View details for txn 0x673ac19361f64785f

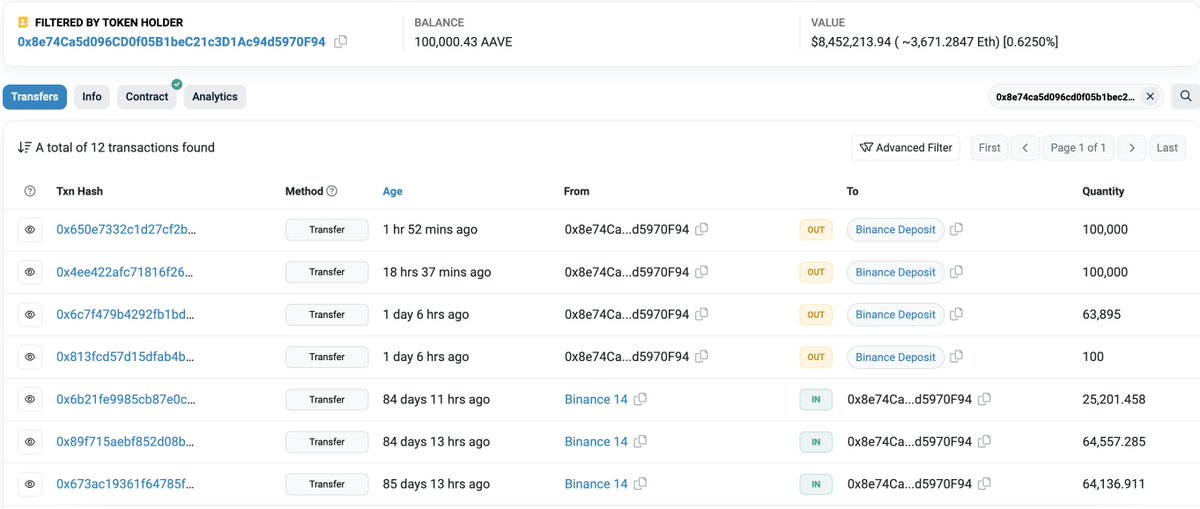(x=30, y=484)
